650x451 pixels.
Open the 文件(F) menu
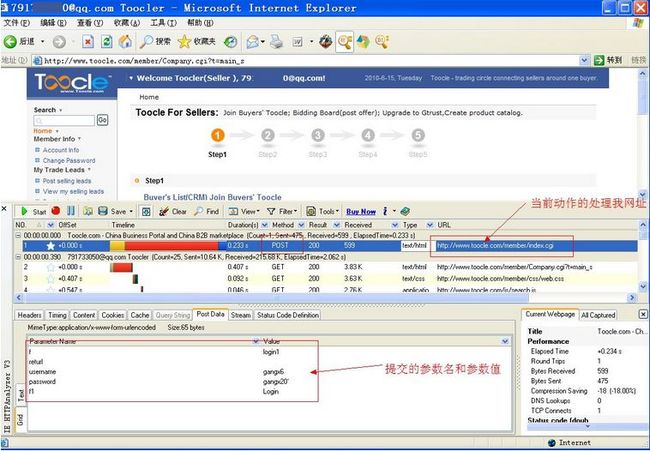(x=17, y=23)
